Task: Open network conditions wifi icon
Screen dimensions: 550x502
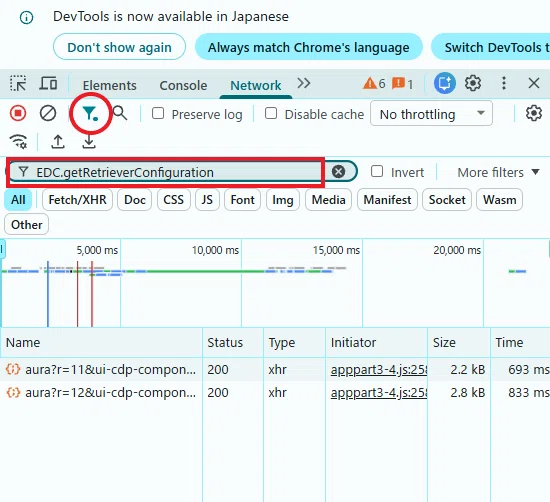Action: (x=18, y=141)
